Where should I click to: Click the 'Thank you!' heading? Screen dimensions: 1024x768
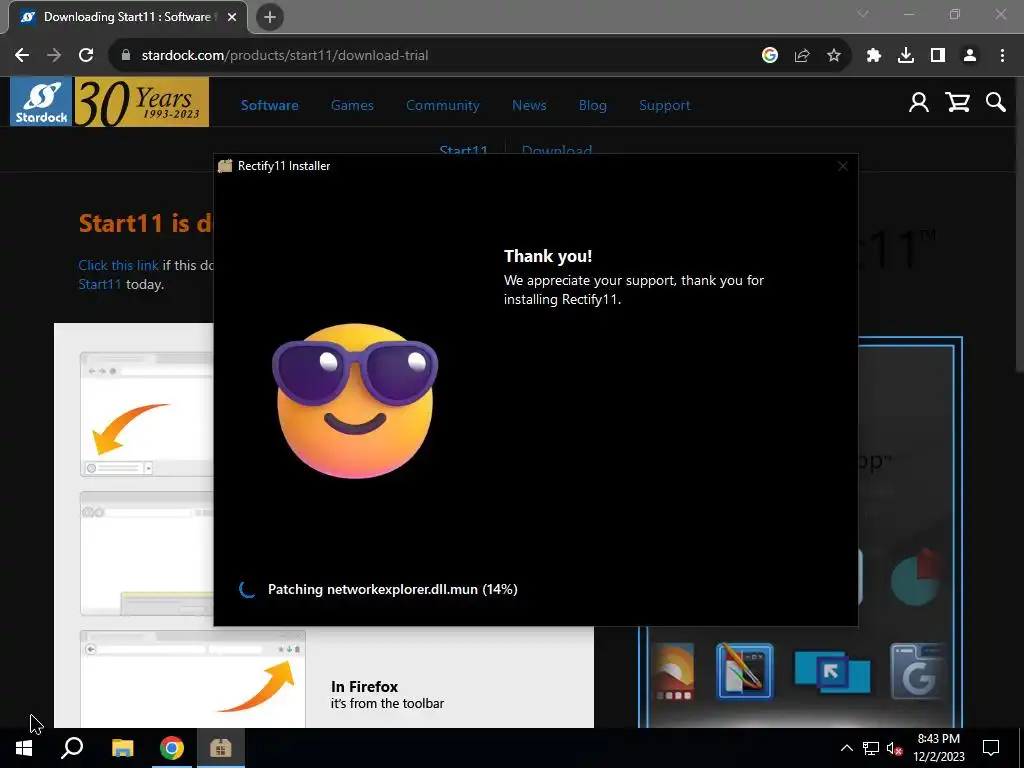coord(548,256)
